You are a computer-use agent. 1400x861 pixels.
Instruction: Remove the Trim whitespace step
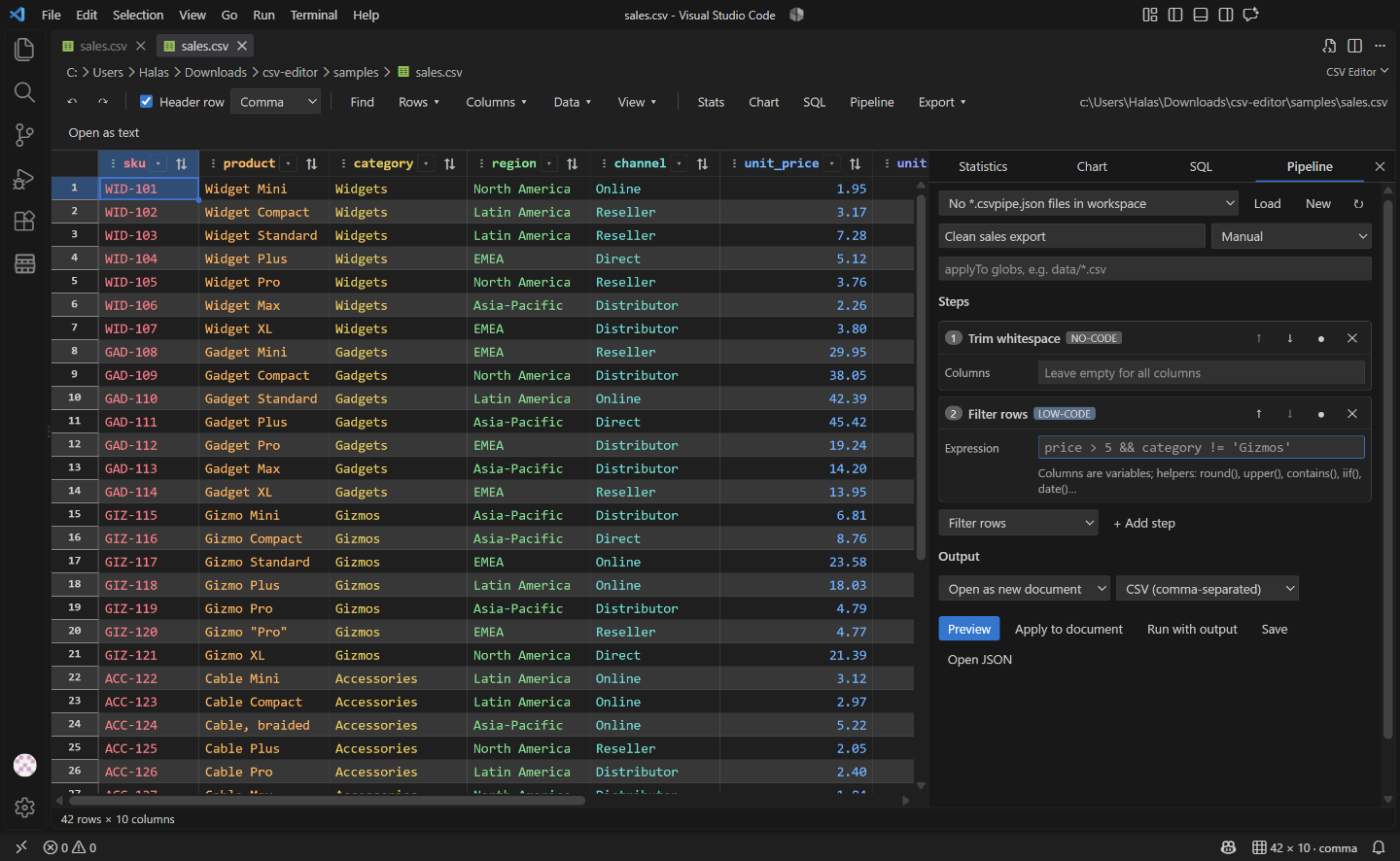click(1352, 338)
